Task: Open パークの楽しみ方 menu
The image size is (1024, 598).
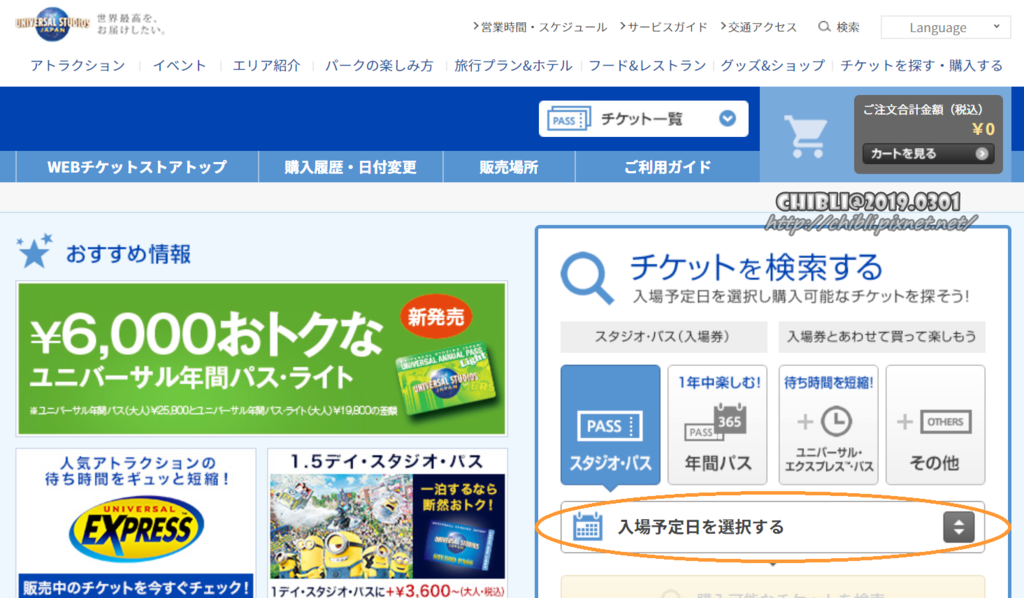Action: 379,65
